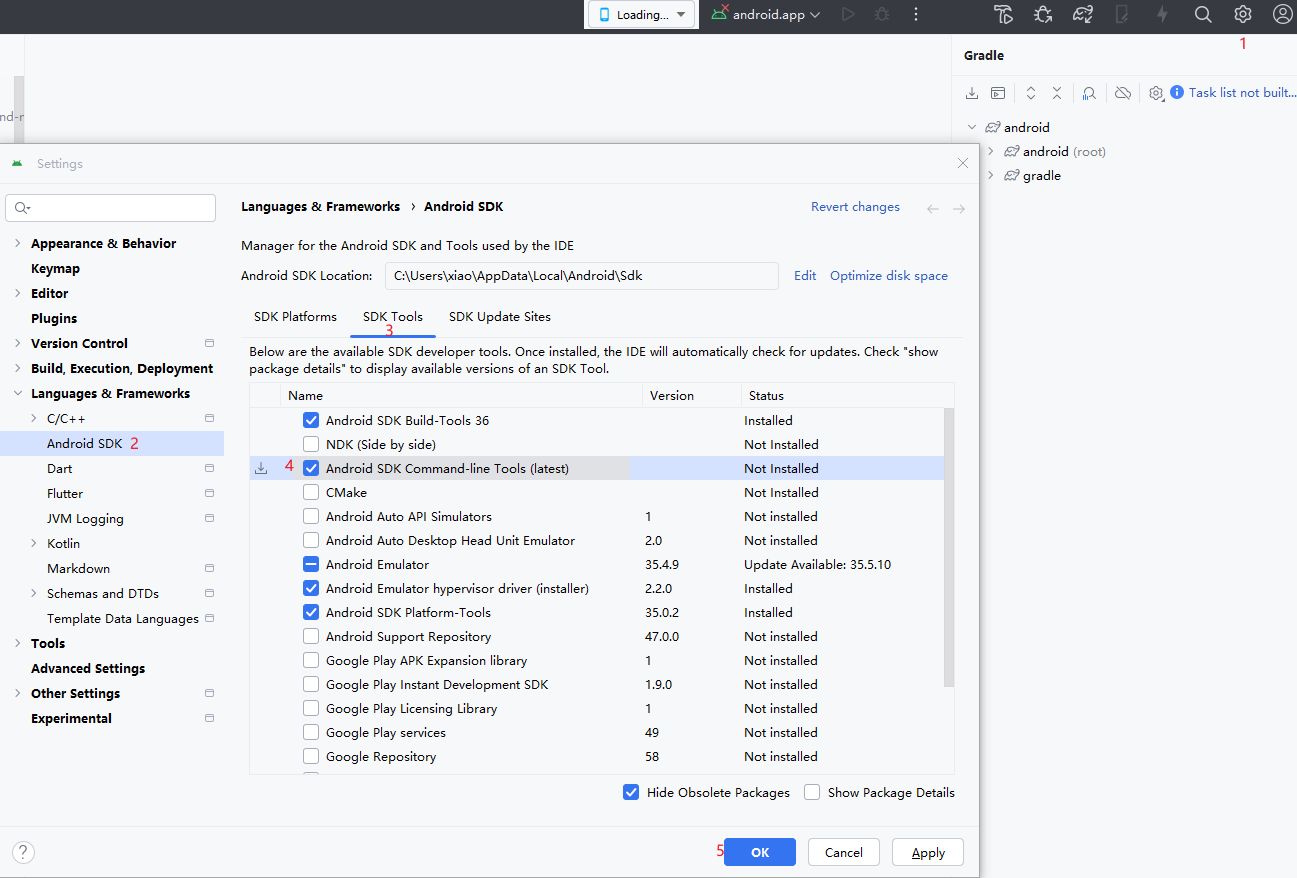This screenshot has width=1297, height=878.
Task: Click the download icon beside Command-line Tools
Action: tap(261, 468)
